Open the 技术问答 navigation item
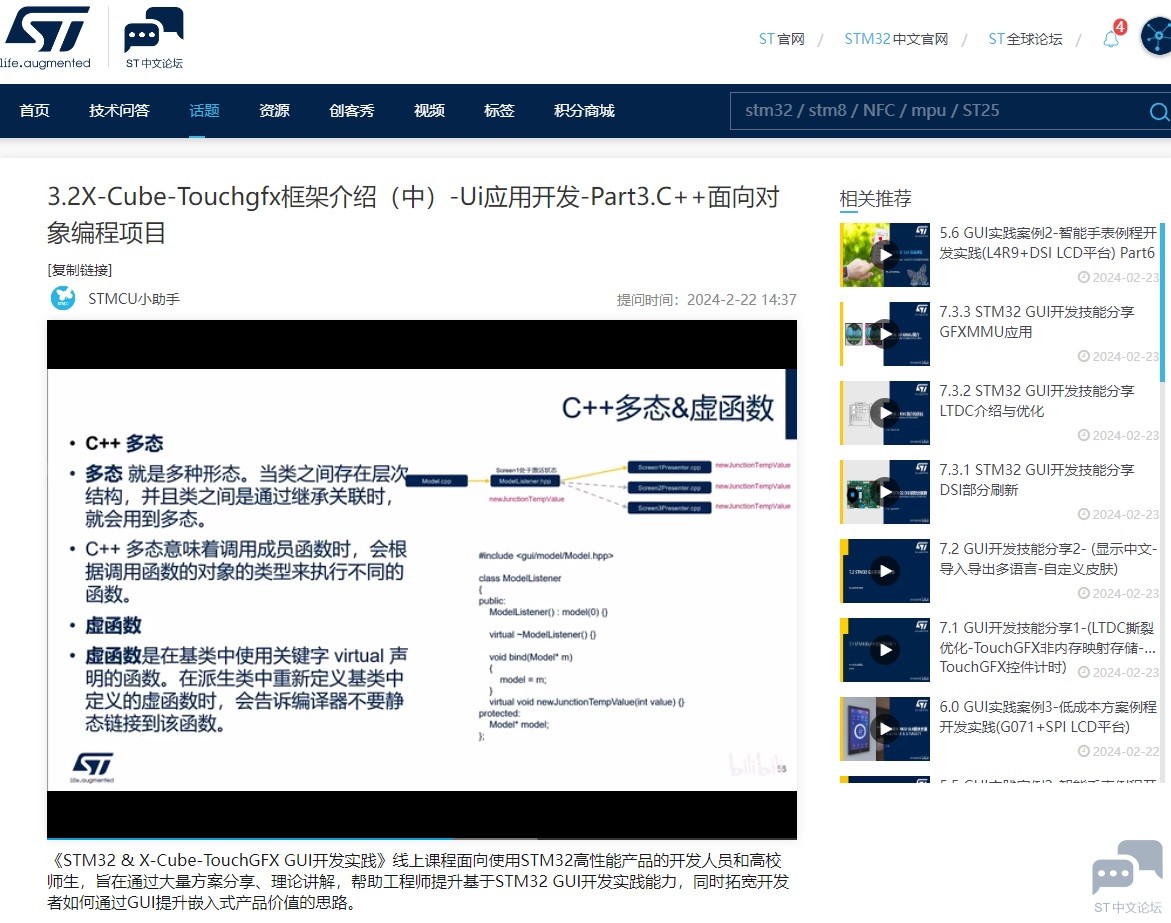This screenshot has height=923, width=1171. tap(119, 111)
